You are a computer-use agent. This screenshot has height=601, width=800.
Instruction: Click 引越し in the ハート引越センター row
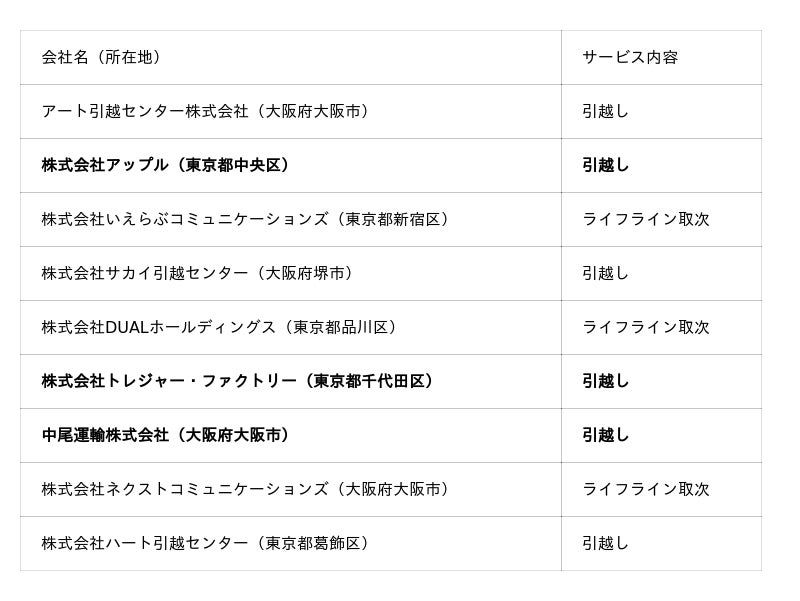pos(605,544)
